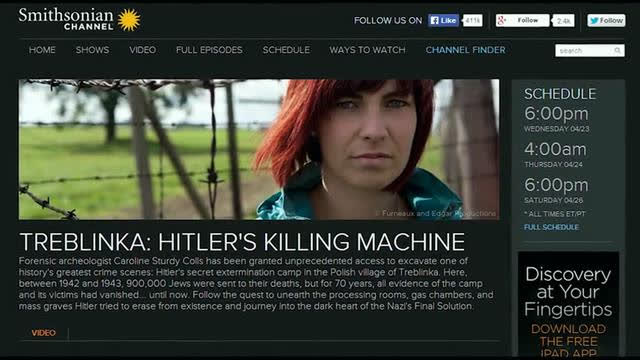Click the Google Plus follower count 2.4k
The image size is (640, 360).
pos(564,20)
